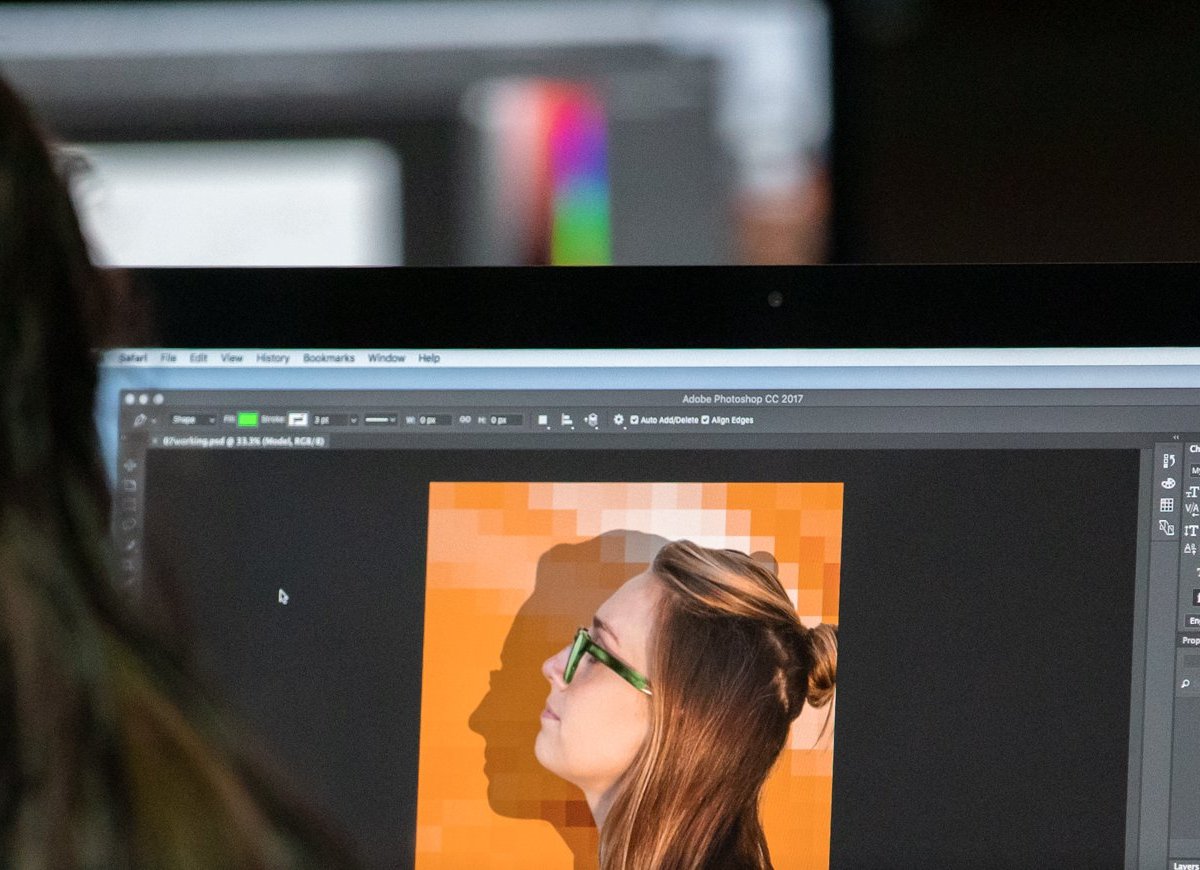The height and width of the screenshot is (870, 1200).
Task: Click the portrait image on the canvas
Action: point(631,676)
